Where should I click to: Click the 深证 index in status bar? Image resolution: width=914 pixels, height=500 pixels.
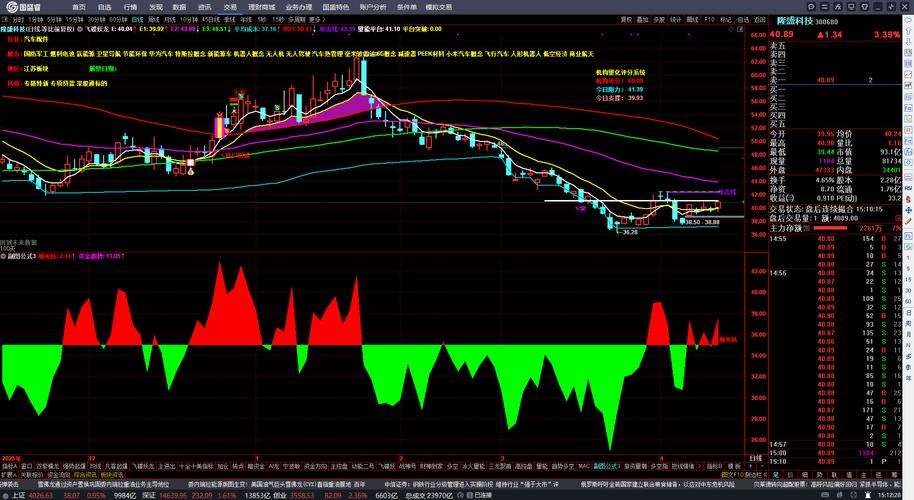coord(149,495)
